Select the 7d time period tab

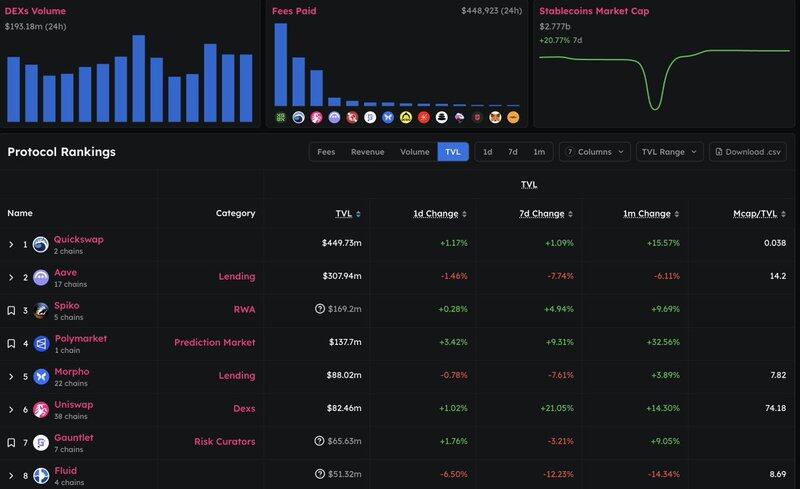(513, 152)
